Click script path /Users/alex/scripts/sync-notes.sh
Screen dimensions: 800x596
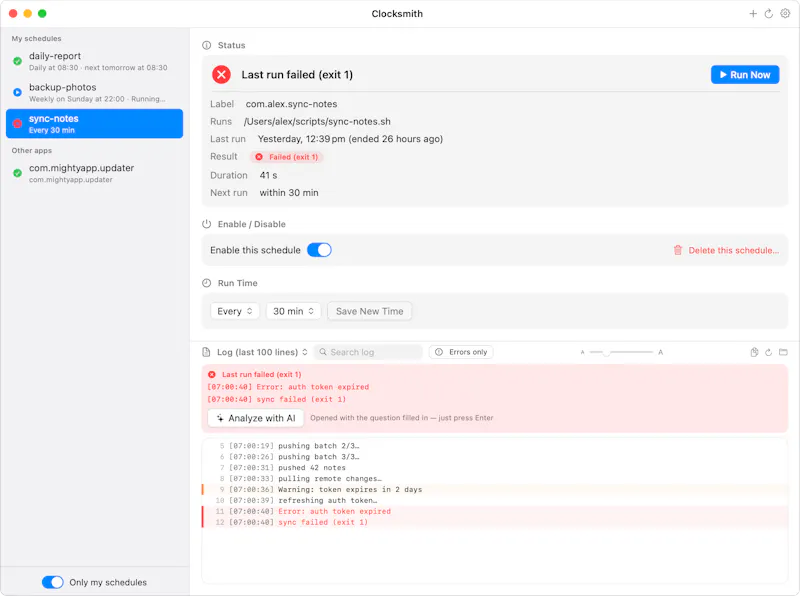(317, 121)
